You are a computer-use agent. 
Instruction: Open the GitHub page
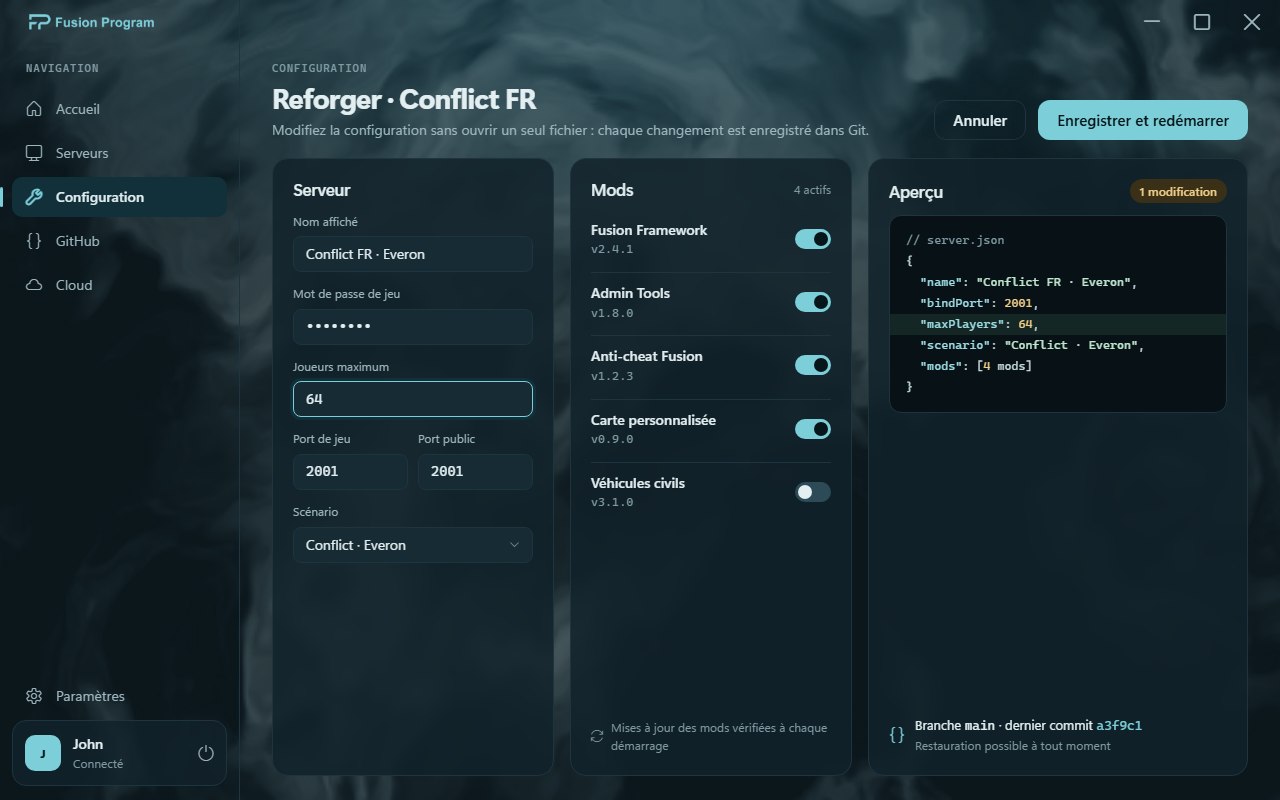point(119,241)
